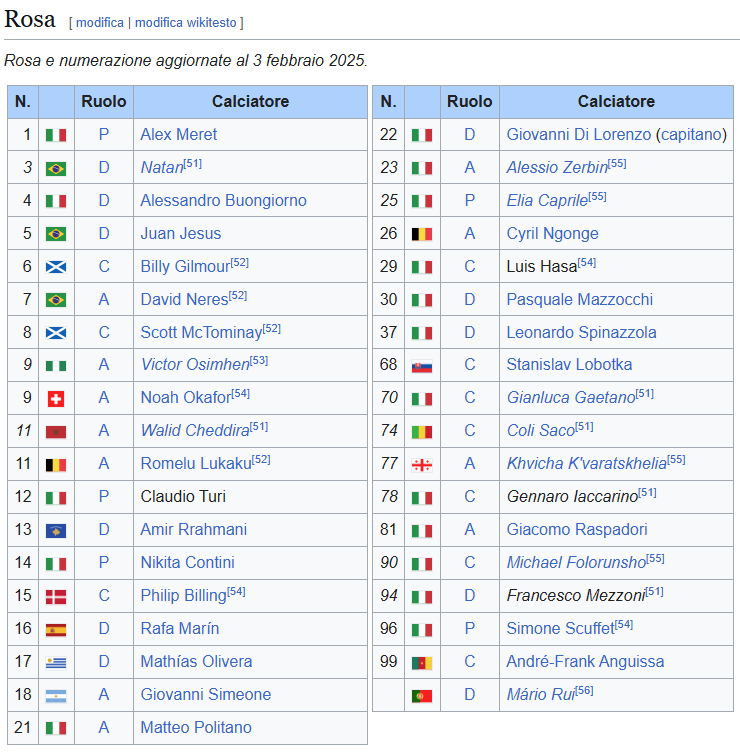The image size is (740, 752).
Task: Open Alessandro Buongiorno's page
Action: click(x=223, y=200)
